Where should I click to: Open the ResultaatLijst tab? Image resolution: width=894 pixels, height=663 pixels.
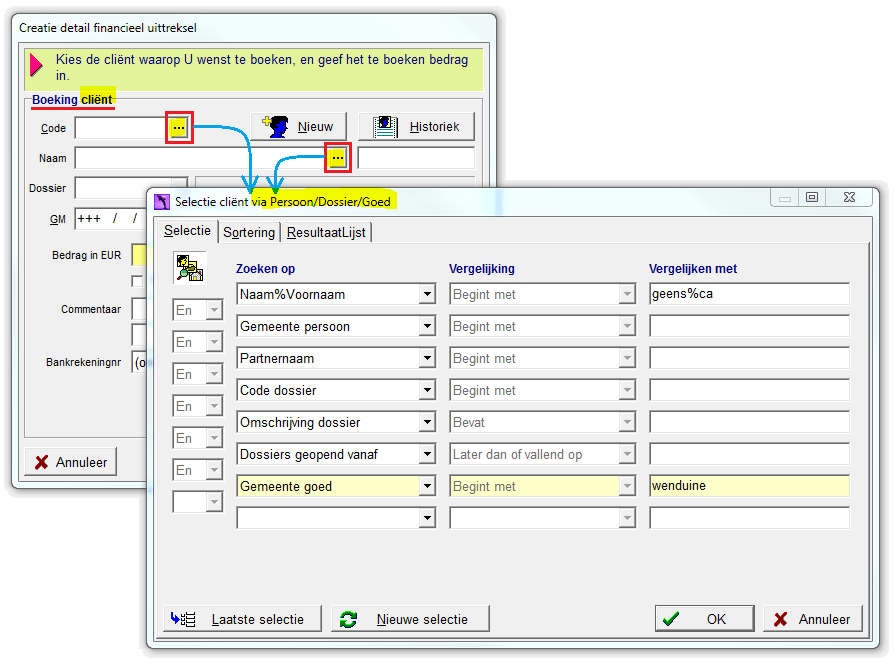pos(326,233)
